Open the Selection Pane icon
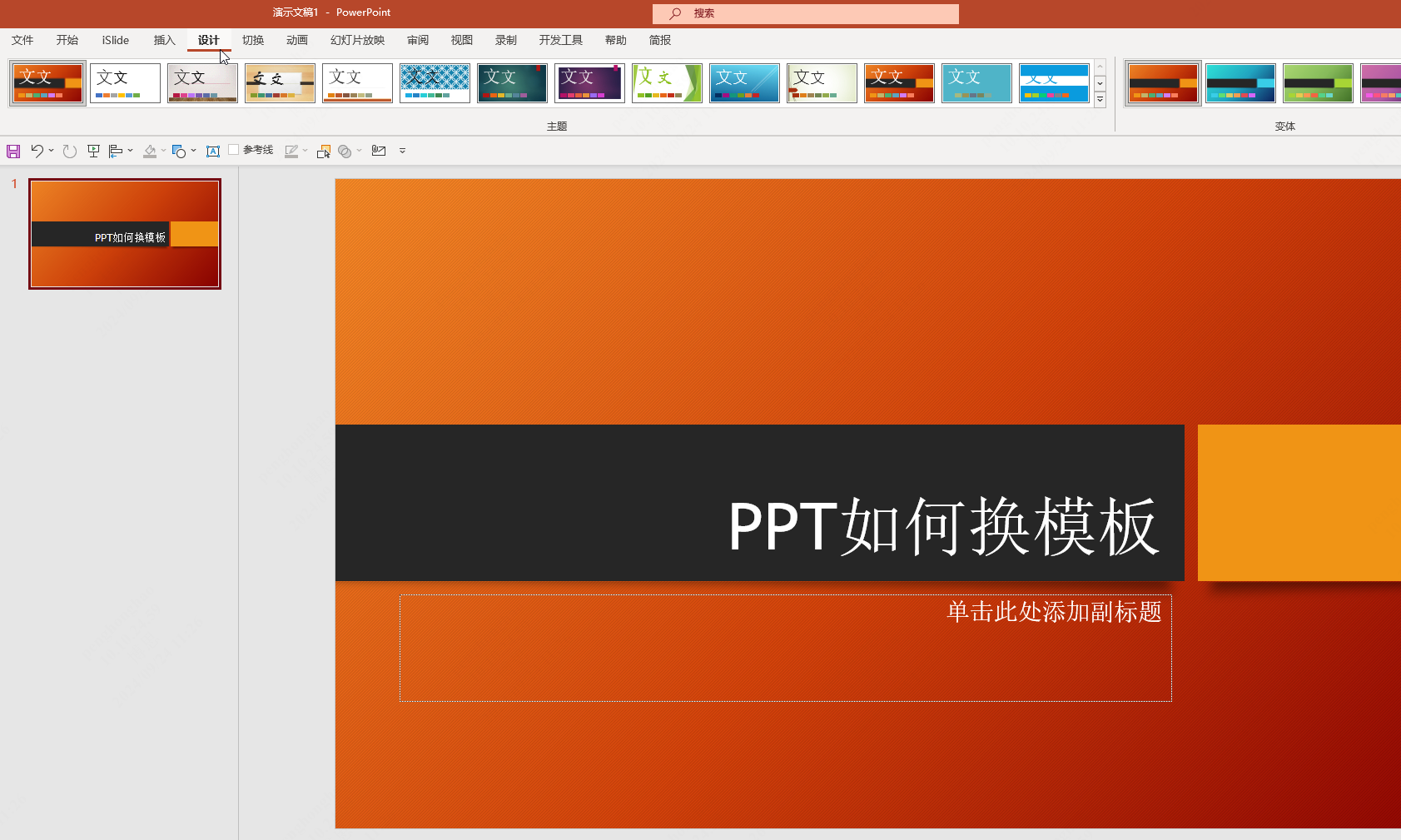The height and width of the screenshot is (840, 1401). tap(324, 151)
